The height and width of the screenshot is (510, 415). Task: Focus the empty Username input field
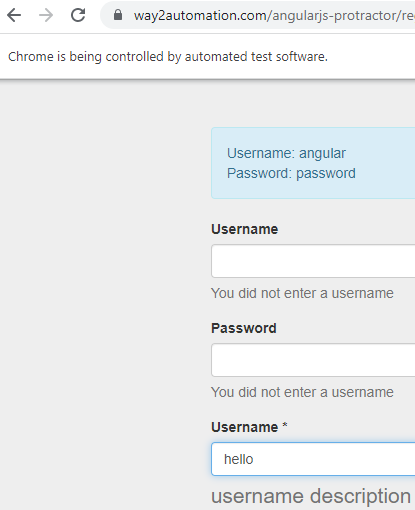313,261
